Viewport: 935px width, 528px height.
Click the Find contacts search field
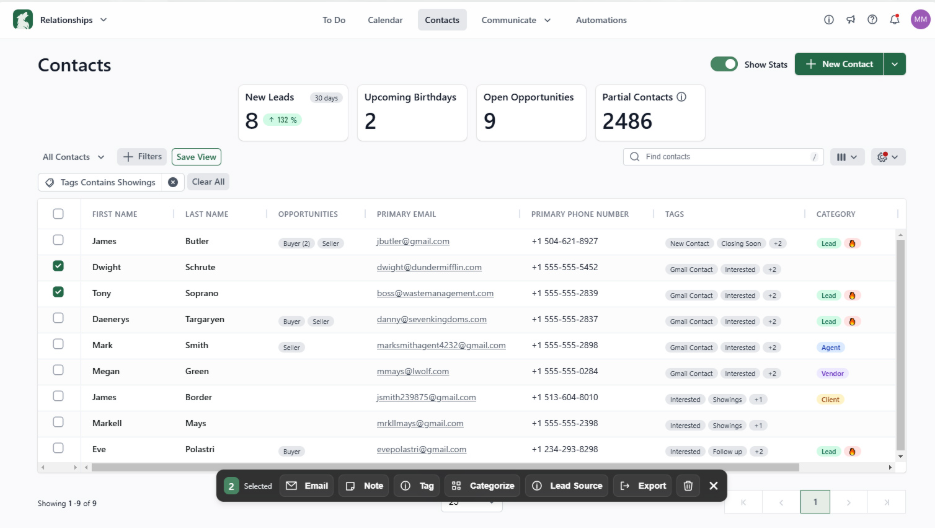pyautogui.click(x=723, y=156)
